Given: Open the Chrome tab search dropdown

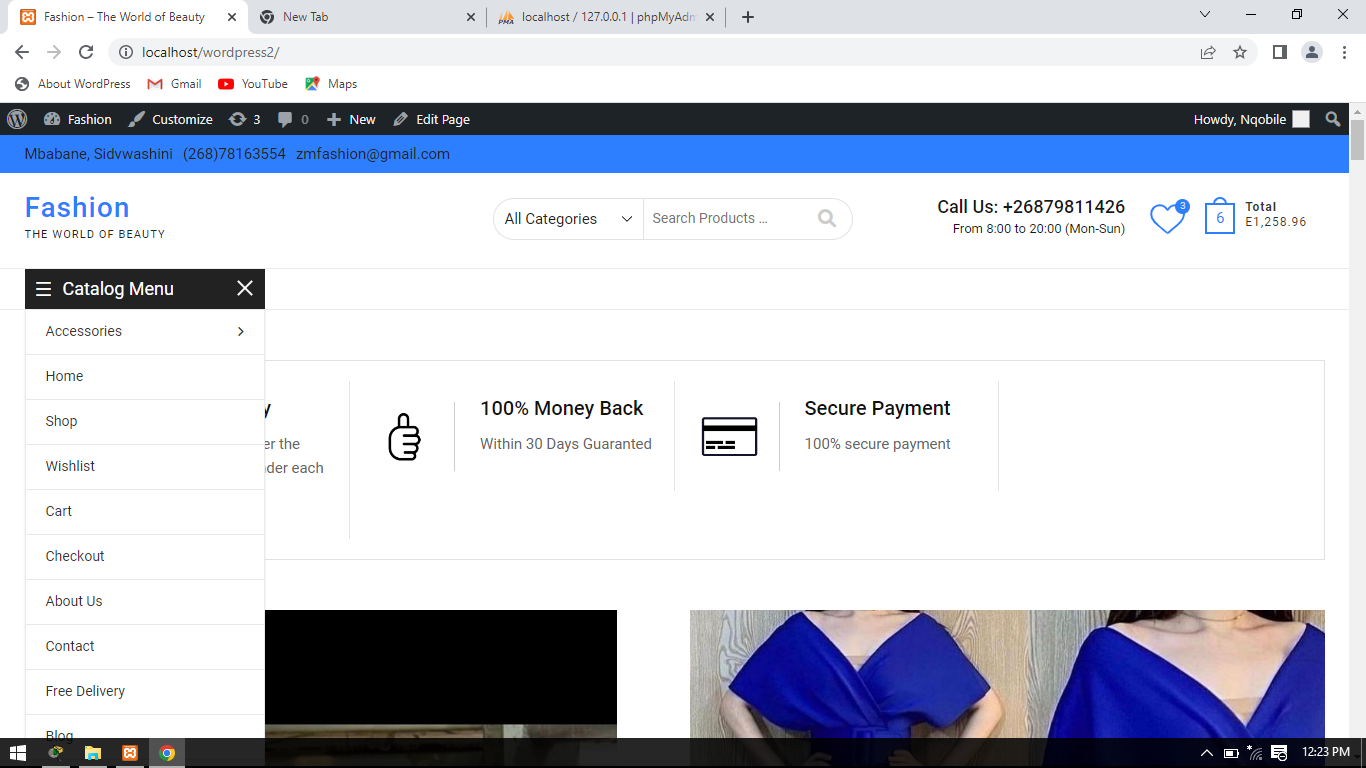Looking at the screenshot, I should click(x=1205, y=15).
